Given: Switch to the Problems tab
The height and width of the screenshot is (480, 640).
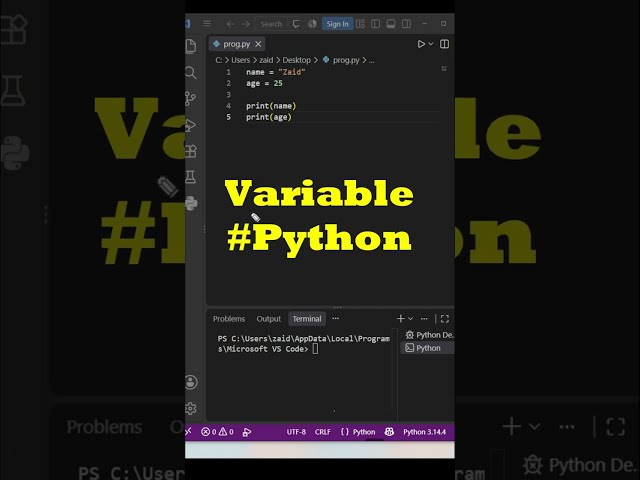Looking at the screenshot, I should 229,319.
